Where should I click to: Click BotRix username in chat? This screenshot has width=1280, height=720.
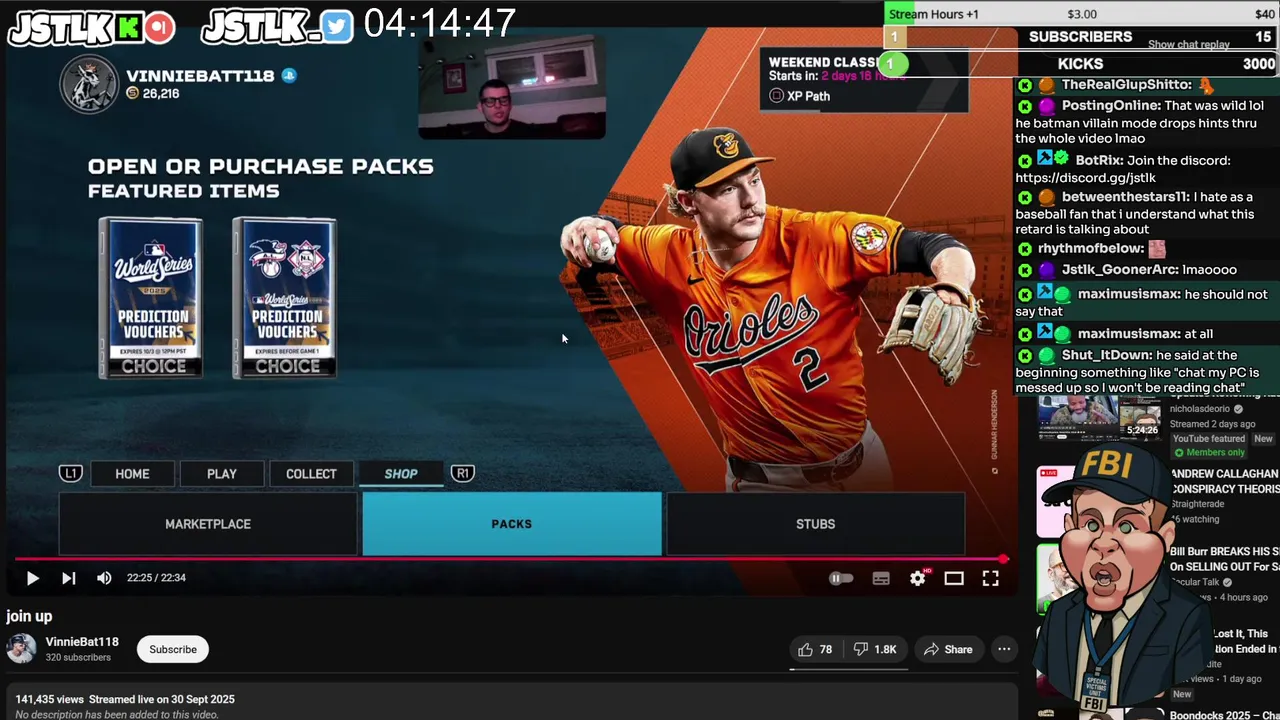1100,160
